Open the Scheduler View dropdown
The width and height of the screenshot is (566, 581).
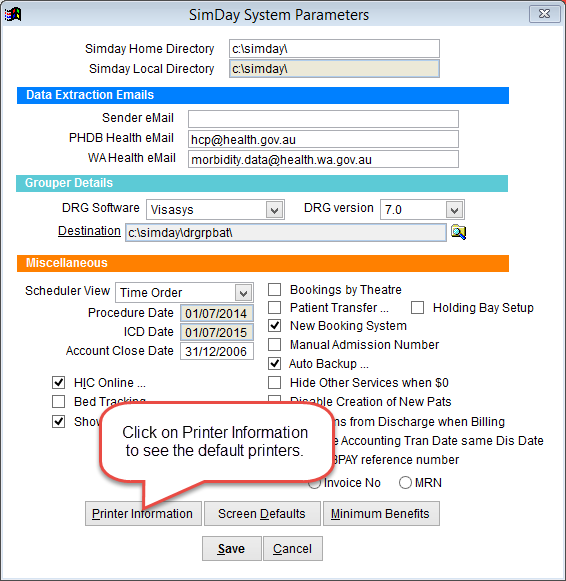tap(243, 293)
